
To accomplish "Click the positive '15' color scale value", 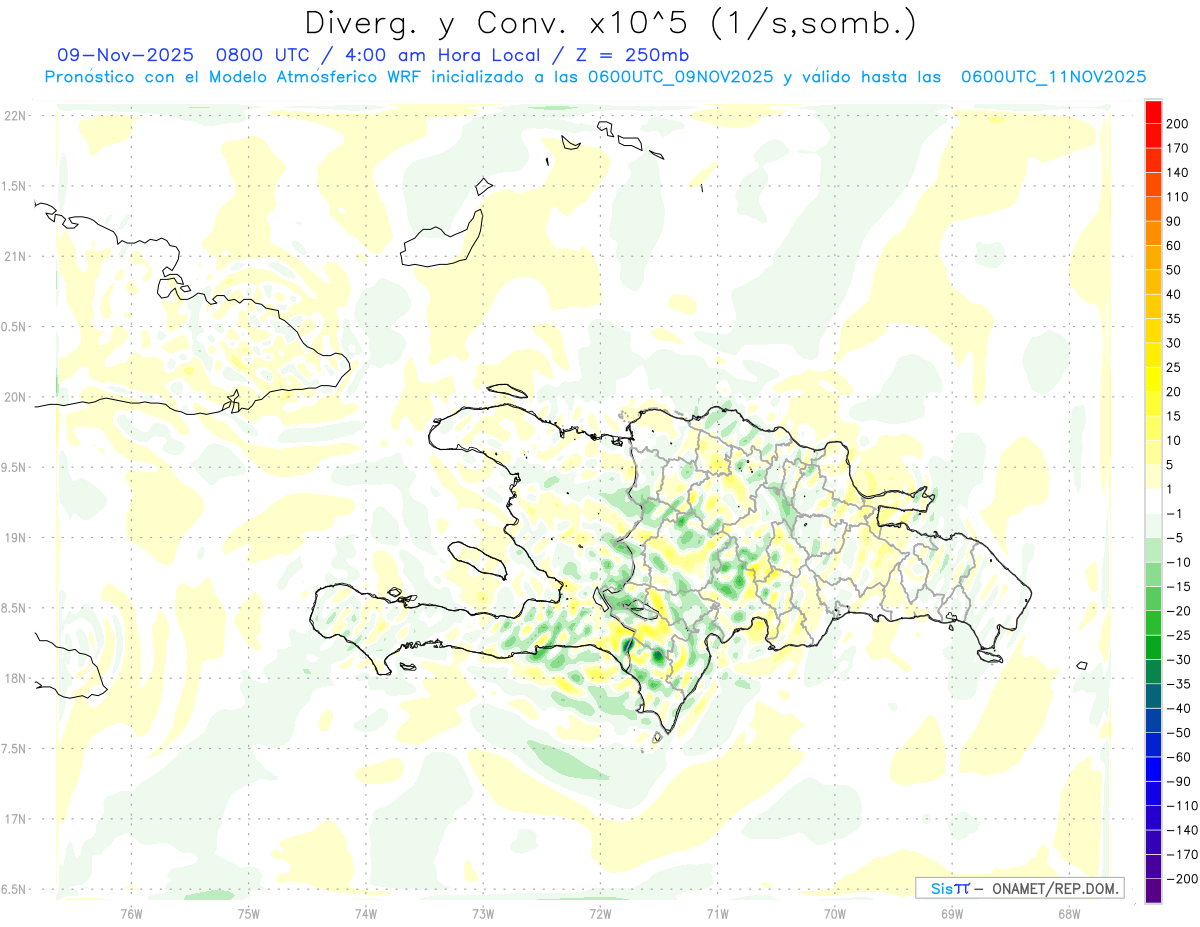I will click(x=1175, y=416).
